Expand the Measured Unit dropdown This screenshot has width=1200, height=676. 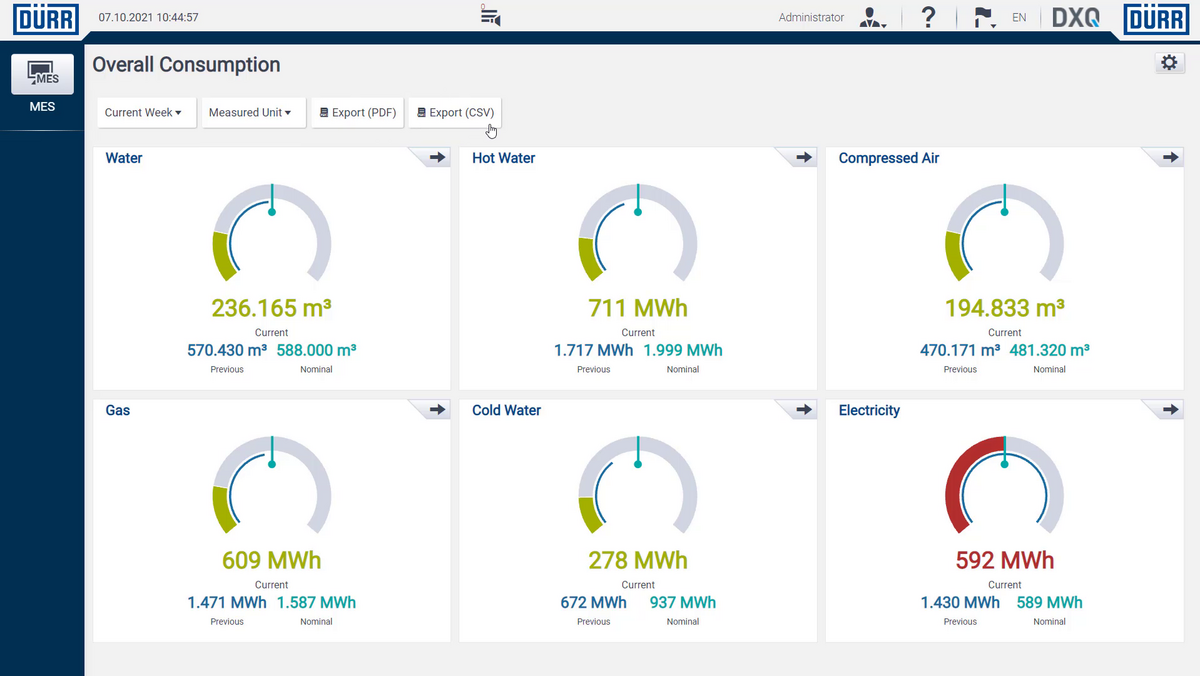click(x=250, y=113)
